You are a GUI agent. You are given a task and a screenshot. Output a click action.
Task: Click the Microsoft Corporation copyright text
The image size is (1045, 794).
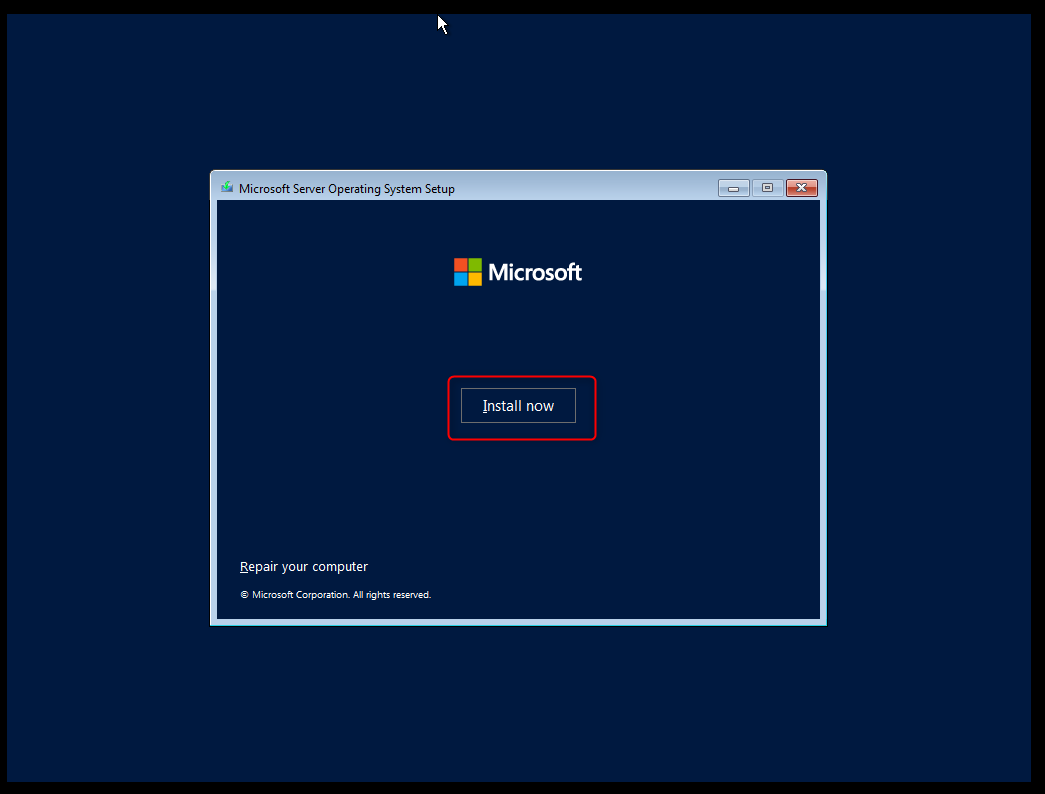pyautogui.click(x=335, y=595)
